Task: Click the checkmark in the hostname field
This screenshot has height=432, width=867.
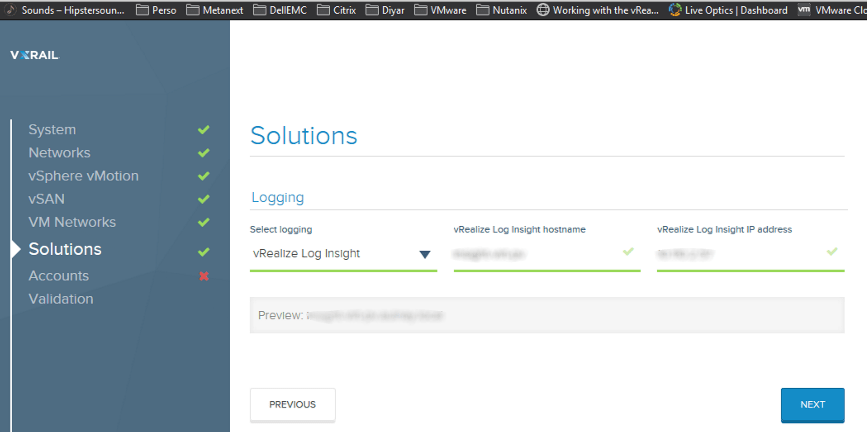Action: 628,251
